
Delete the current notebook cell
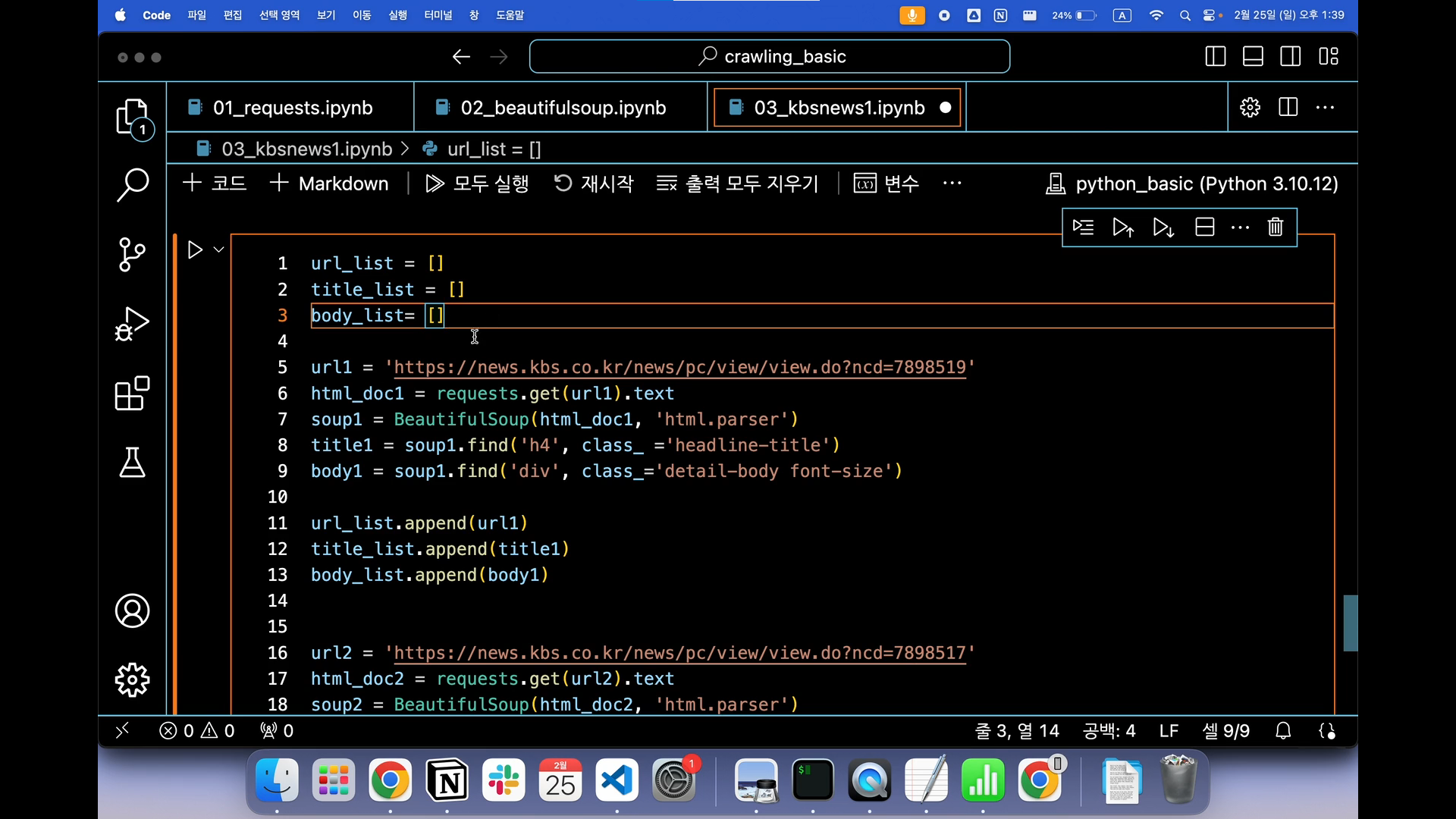(1276, 227)
